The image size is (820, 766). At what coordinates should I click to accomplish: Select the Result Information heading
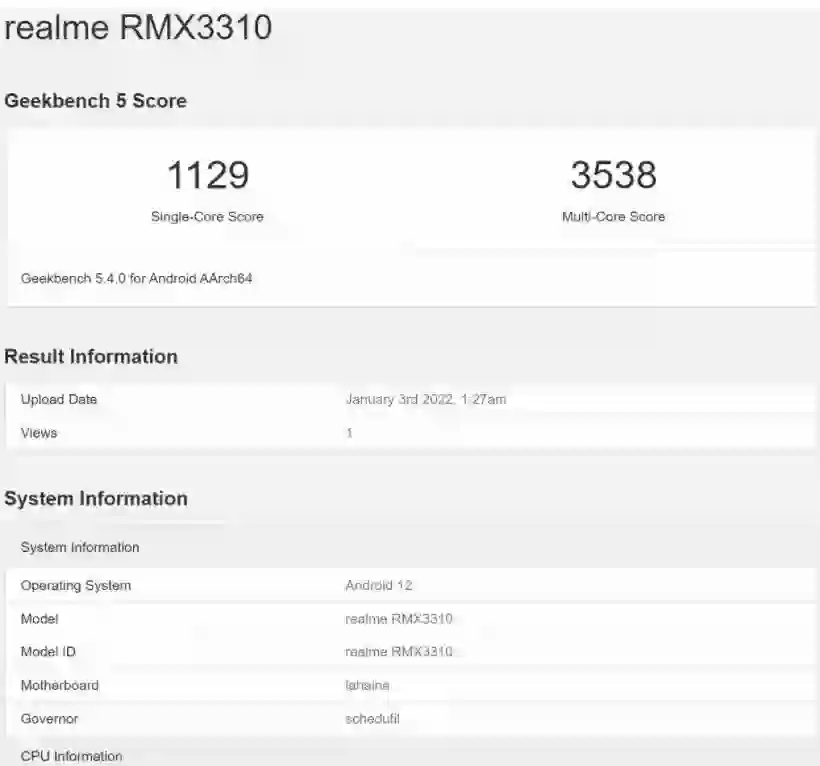(x=91, y=357)
